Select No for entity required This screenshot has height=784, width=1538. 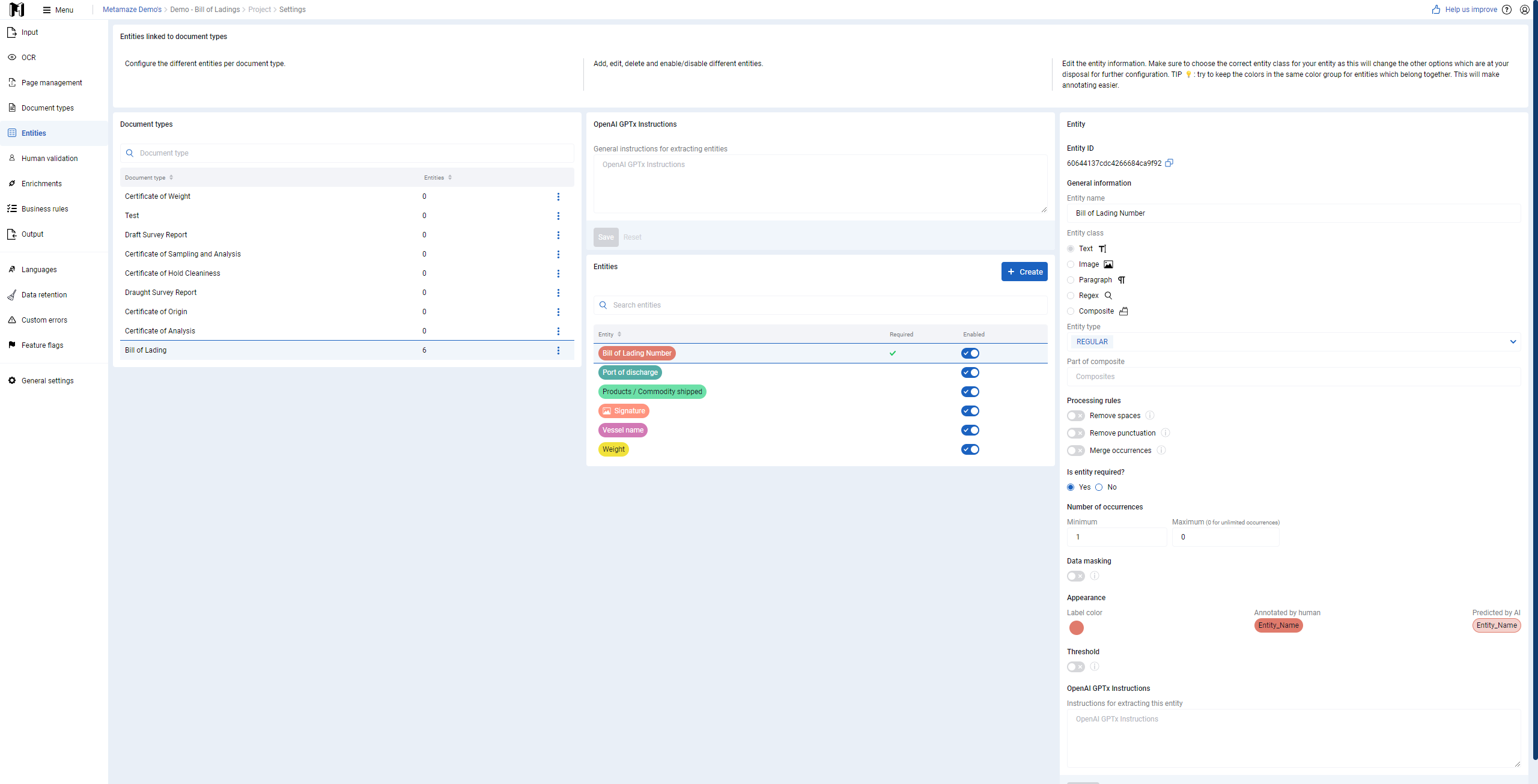point(1099,487)
